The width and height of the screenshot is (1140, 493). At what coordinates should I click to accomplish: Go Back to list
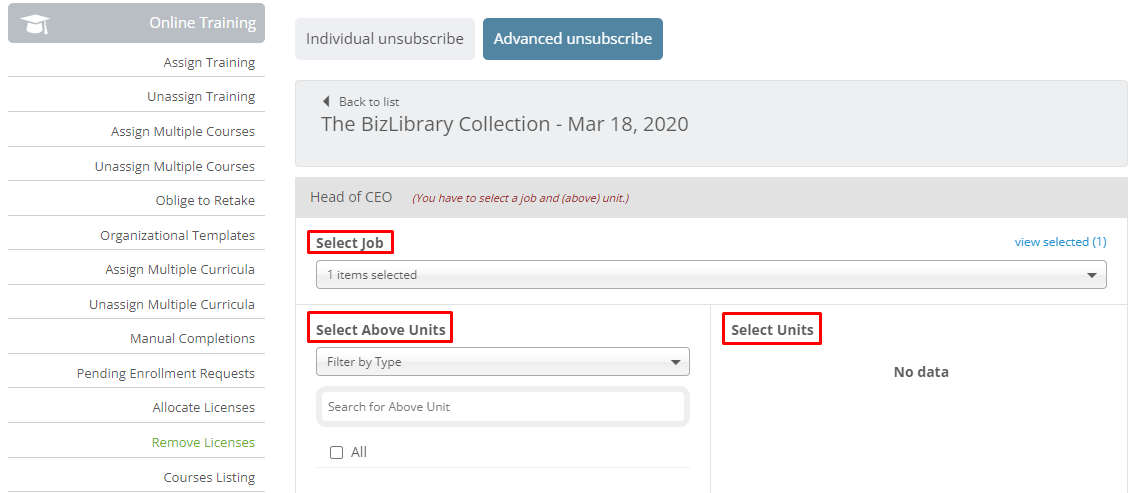369,102
